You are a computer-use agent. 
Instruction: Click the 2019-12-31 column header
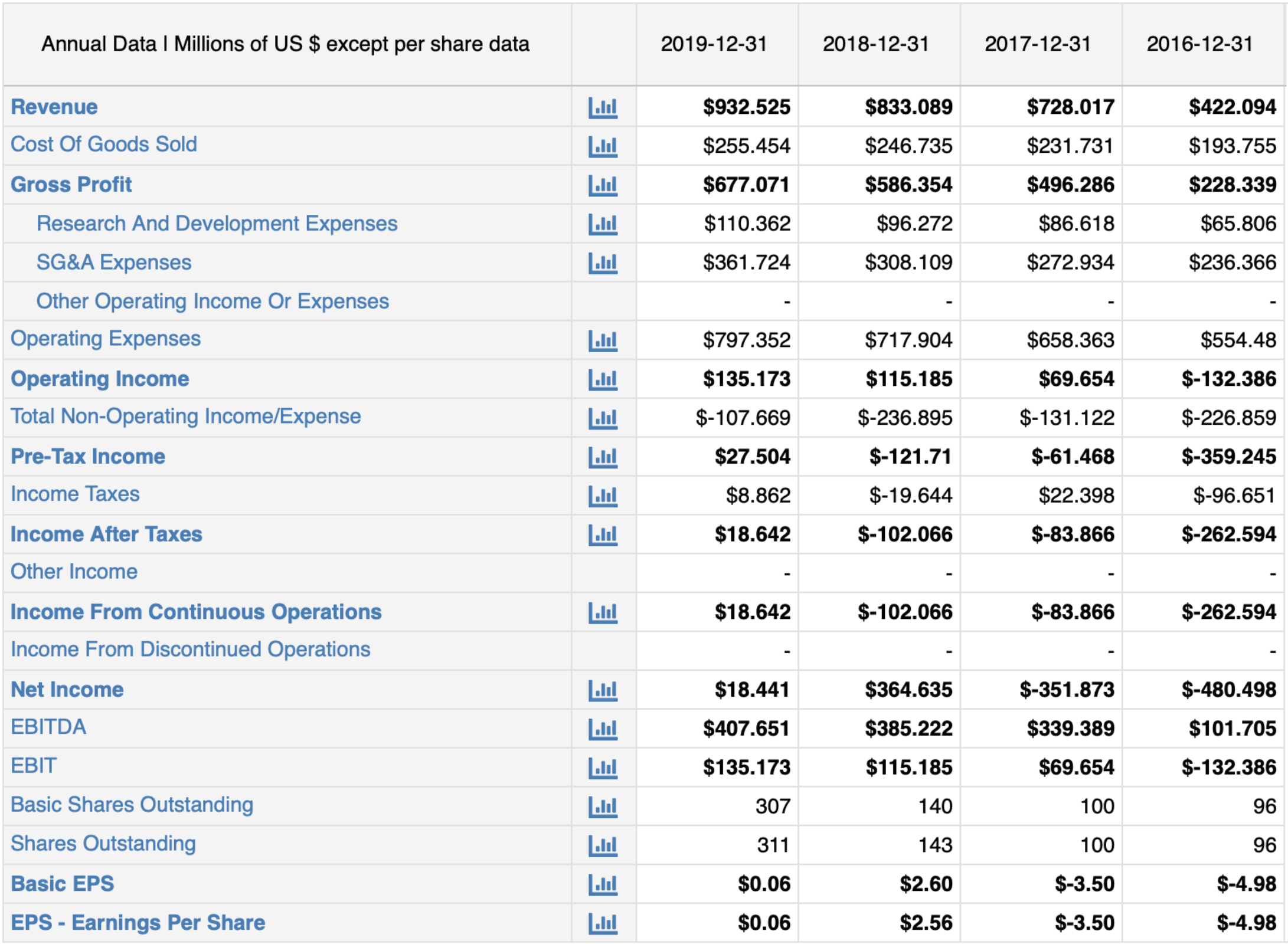pyautogui.click(x=715, y=42)
